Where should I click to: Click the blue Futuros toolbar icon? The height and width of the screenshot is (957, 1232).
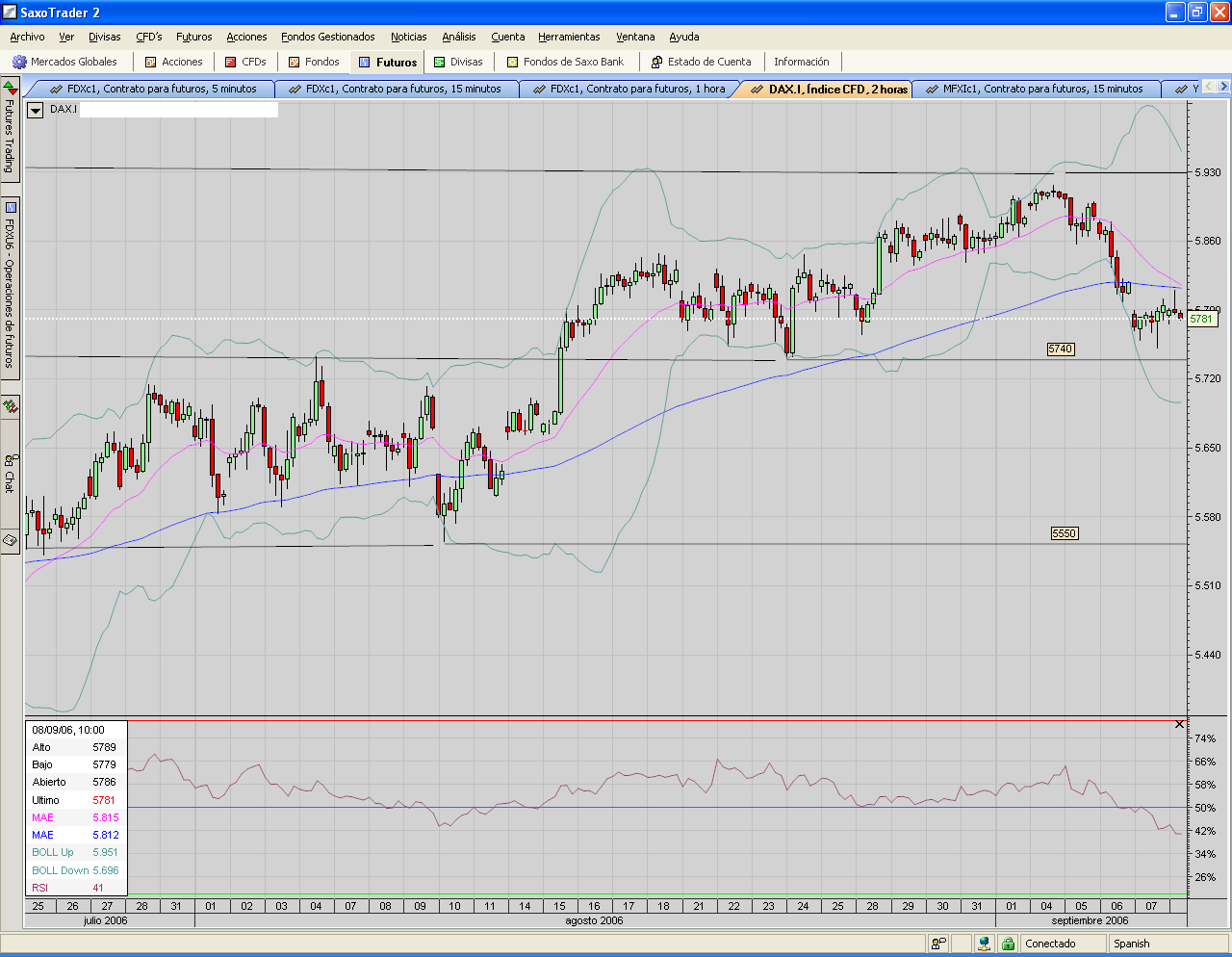(x=365, y=62)
